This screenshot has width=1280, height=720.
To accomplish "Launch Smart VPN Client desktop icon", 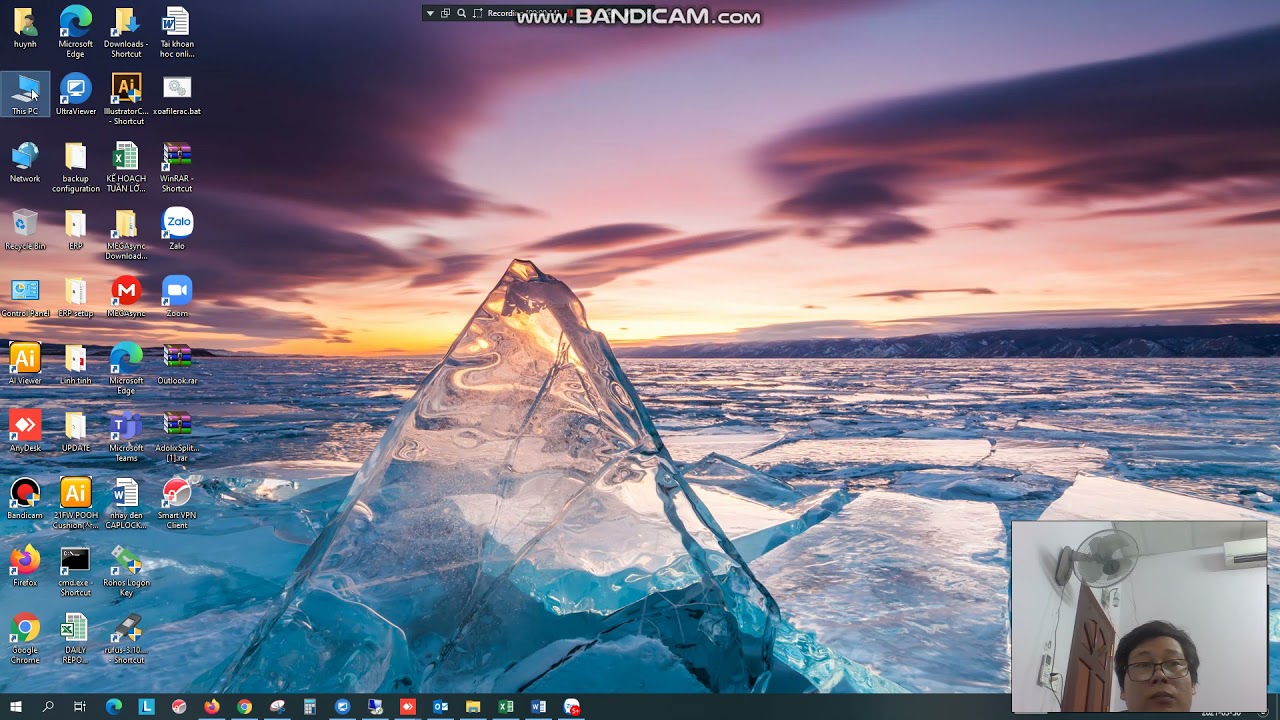I will tap(177, 504).
